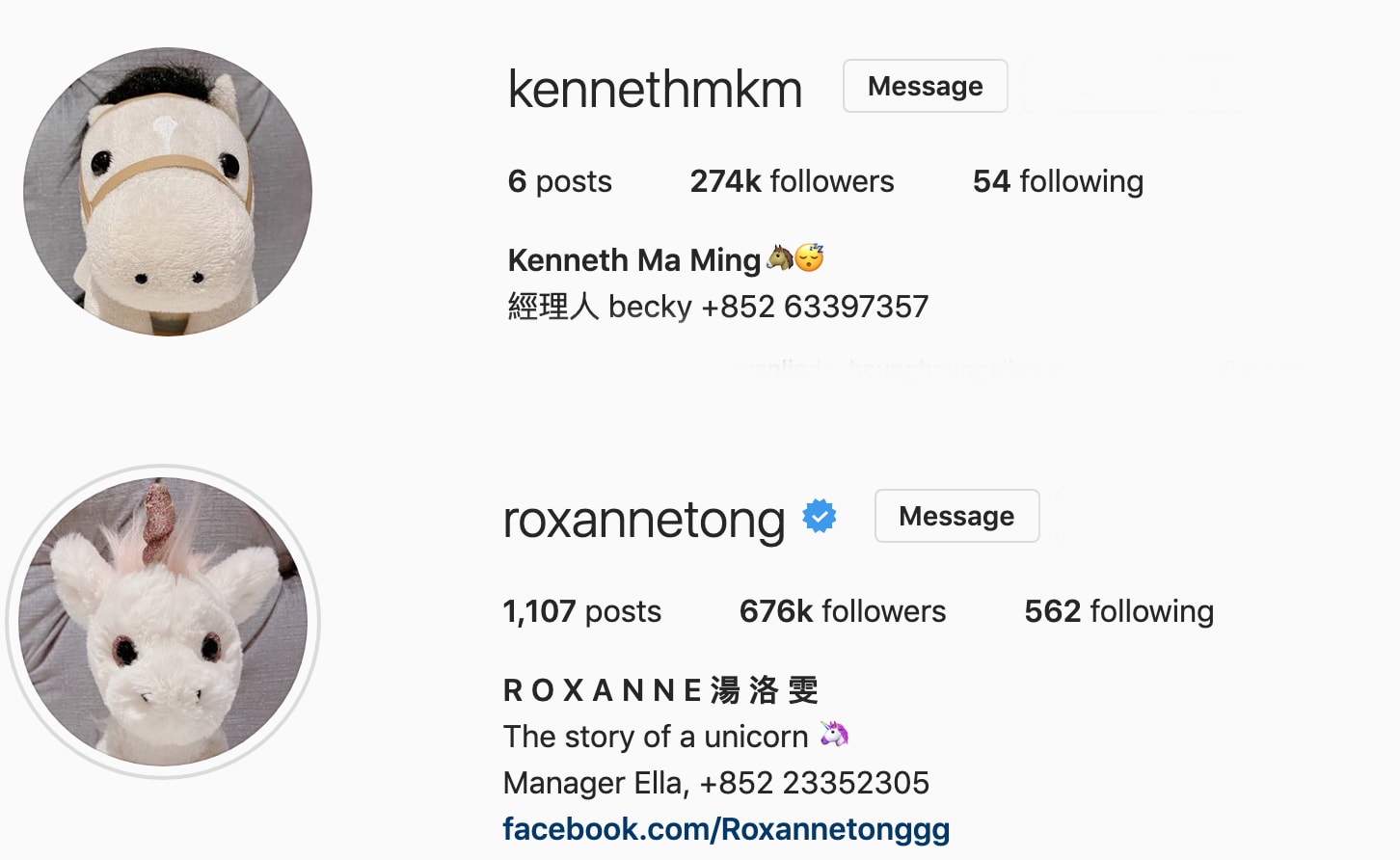Viewport: 1400px width, 860px height.
Task: View roxannetong's 562 following list
Action: click(x=1118, y=611)
